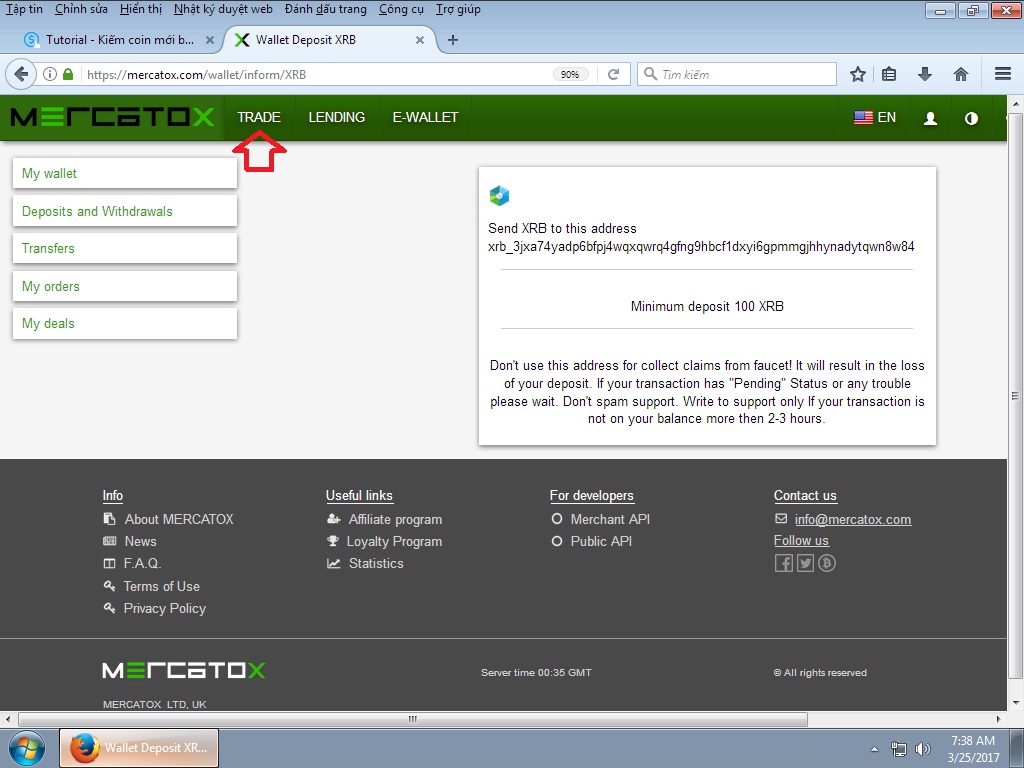Open Merchant API link
Screen dimensions: 1024x768
610,519
